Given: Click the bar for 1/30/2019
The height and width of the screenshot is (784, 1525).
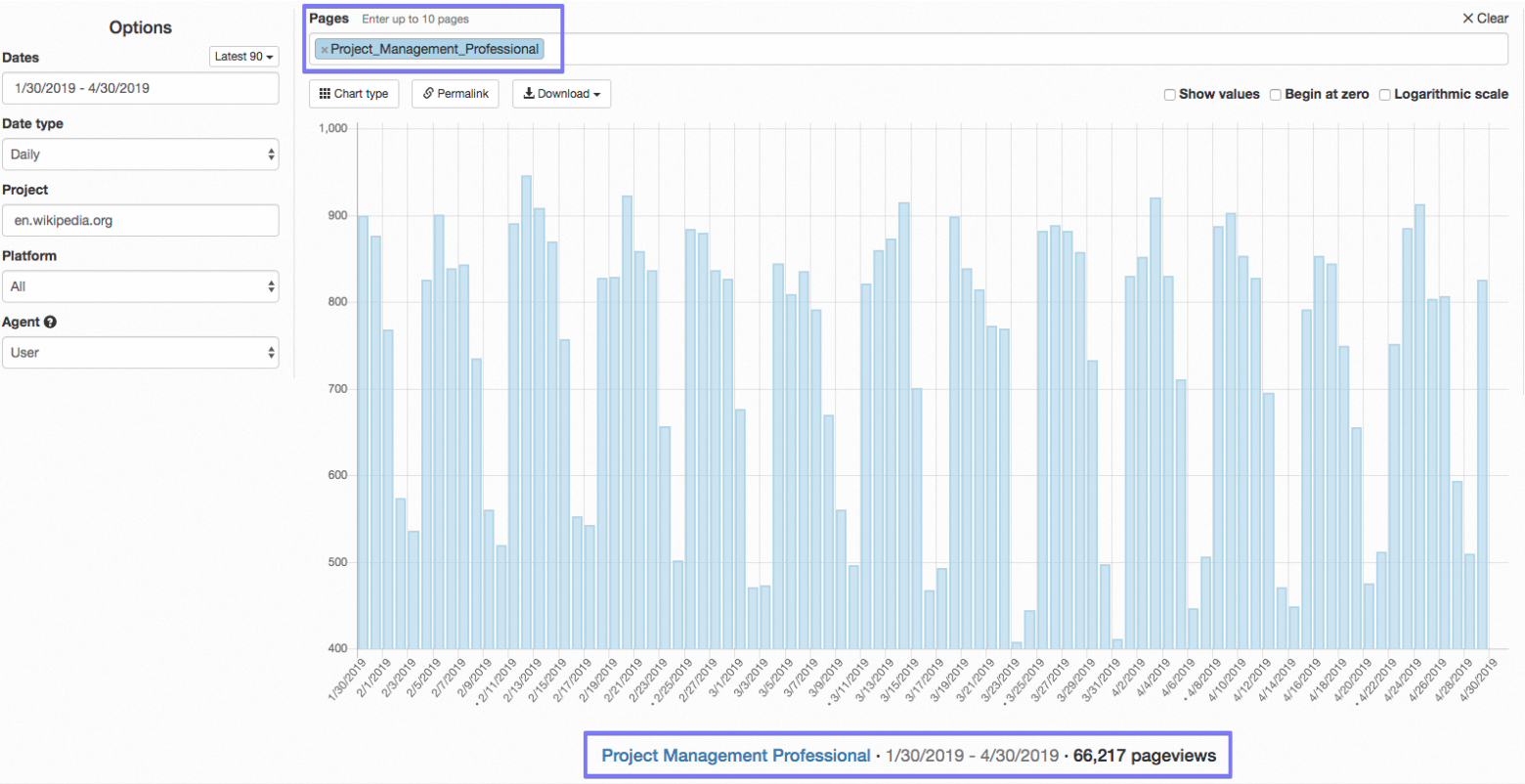Looking at the screenshot, I should (x=363, y=430).
